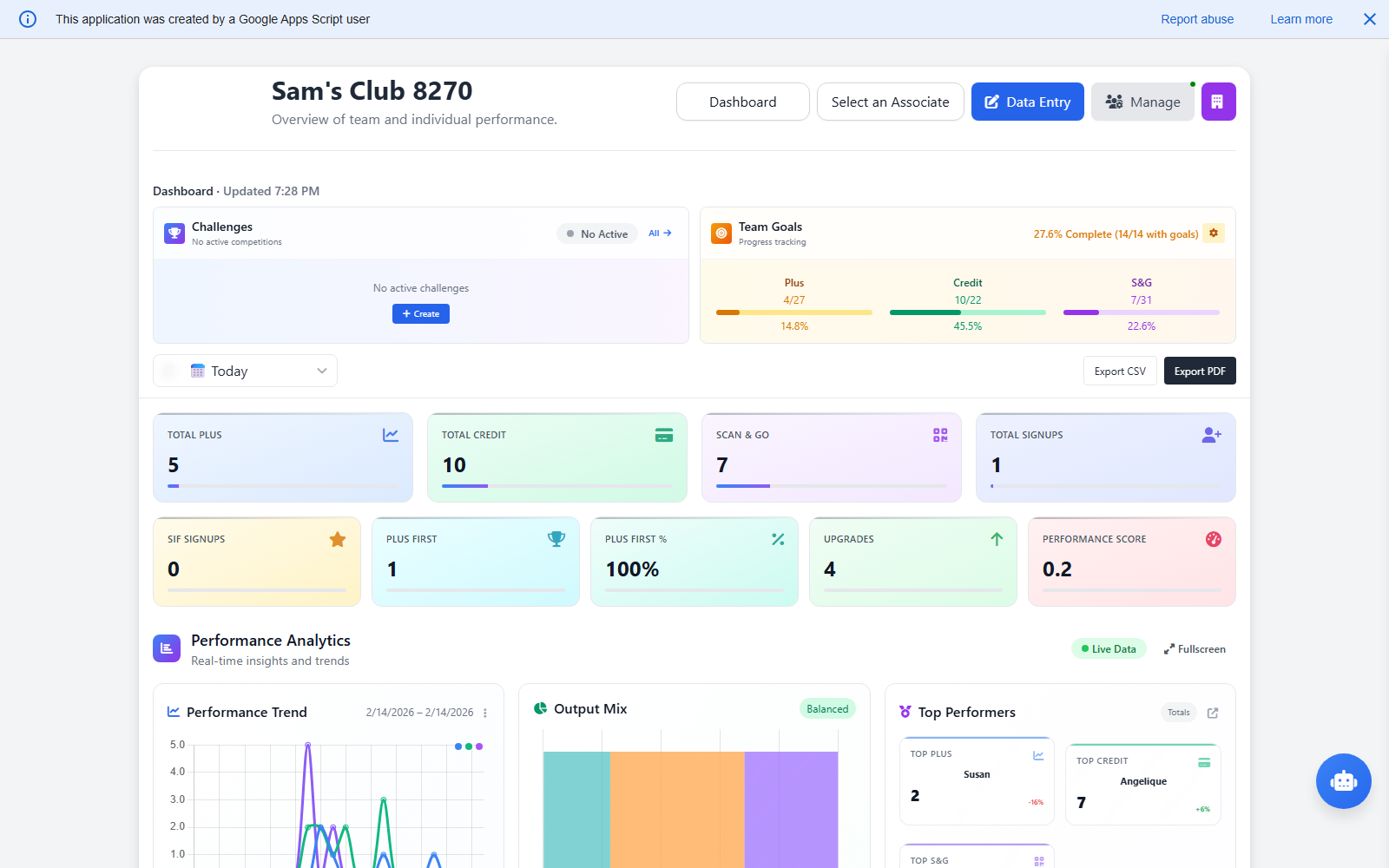This screenshot has height=868, width=1389.
Task: Click the external link icon beside Totals
Action: [x=1212, y=712]
